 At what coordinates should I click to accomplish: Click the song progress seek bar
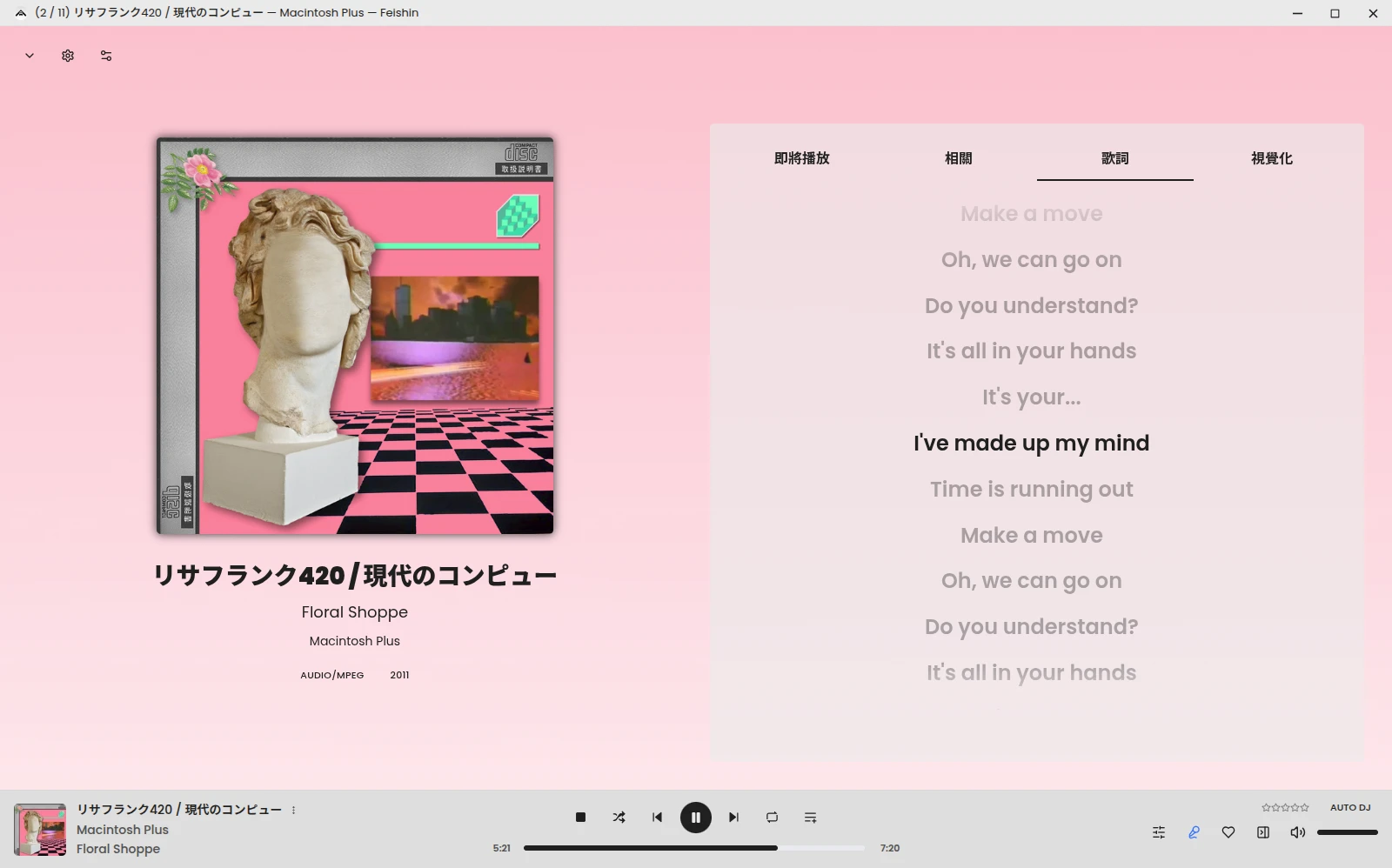693,848
